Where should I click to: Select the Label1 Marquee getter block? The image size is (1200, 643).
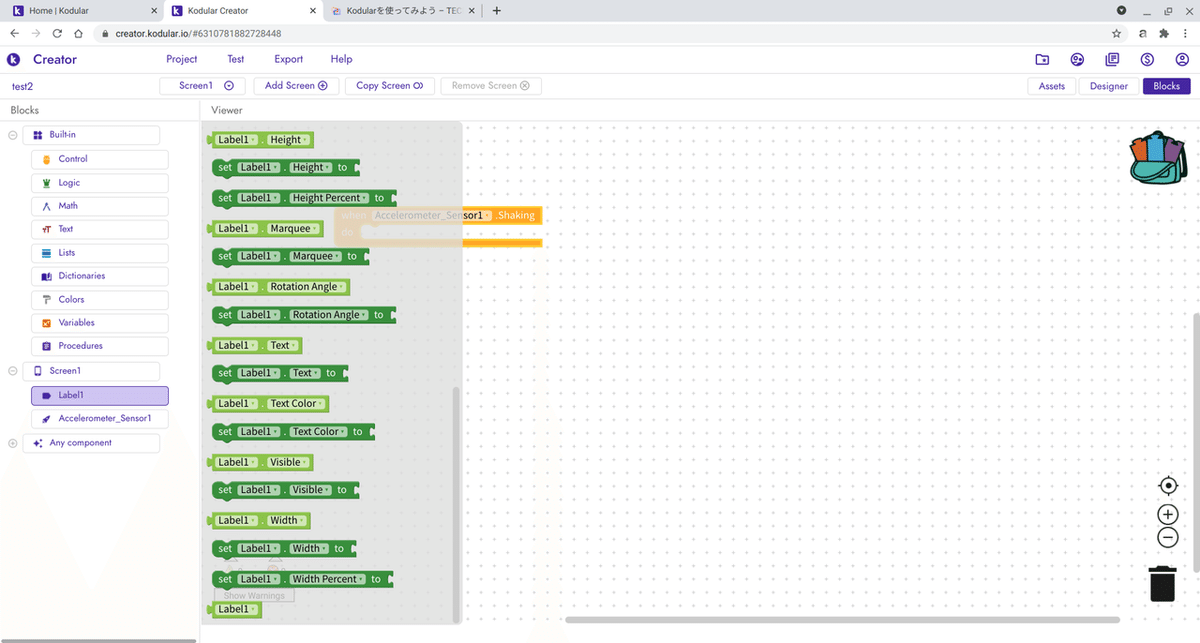pos(264,229)
